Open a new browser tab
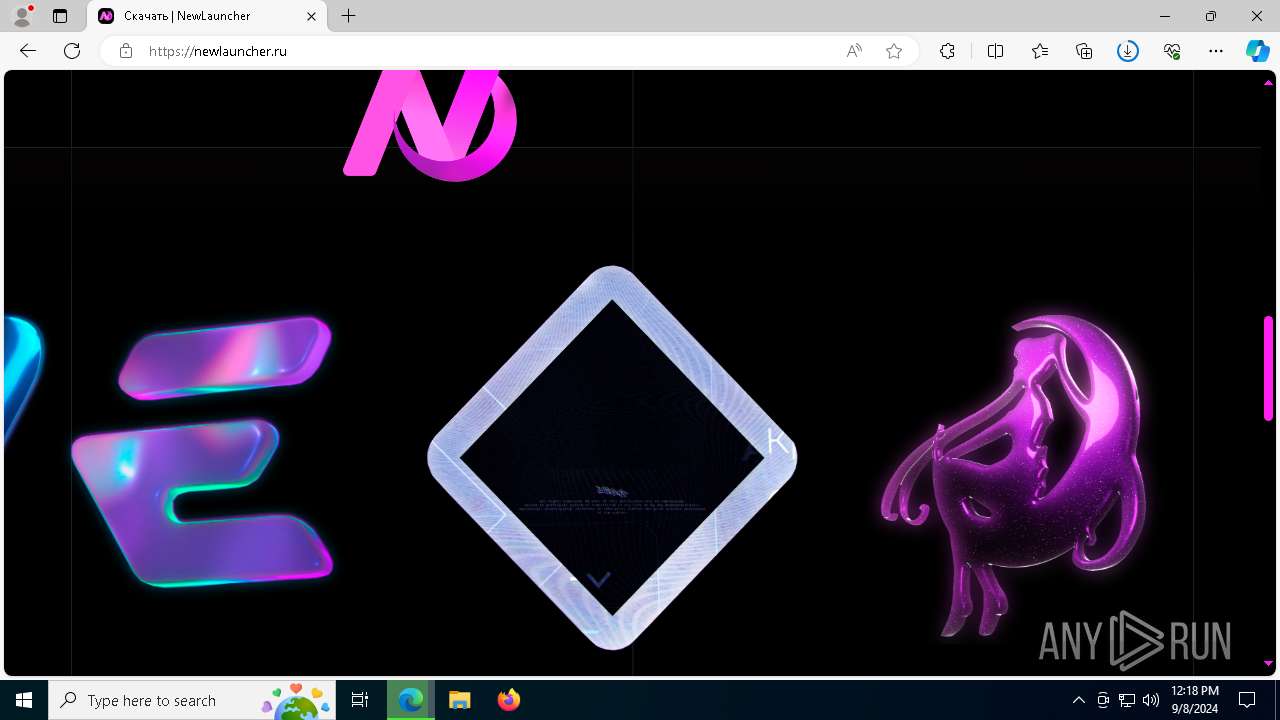The image size is (1280, 720). (x=348, y=16)
